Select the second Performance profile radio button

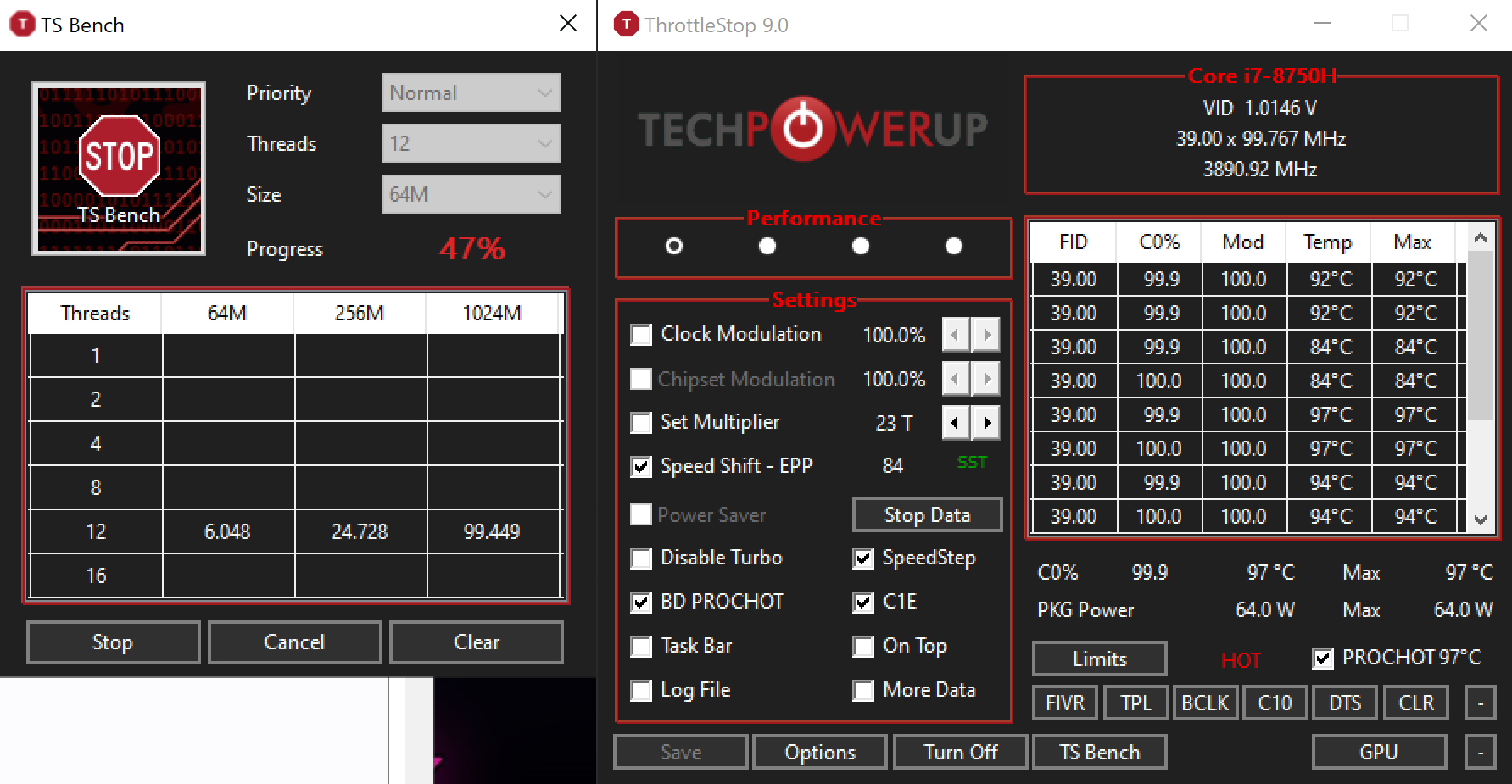[x=767, y=246]
